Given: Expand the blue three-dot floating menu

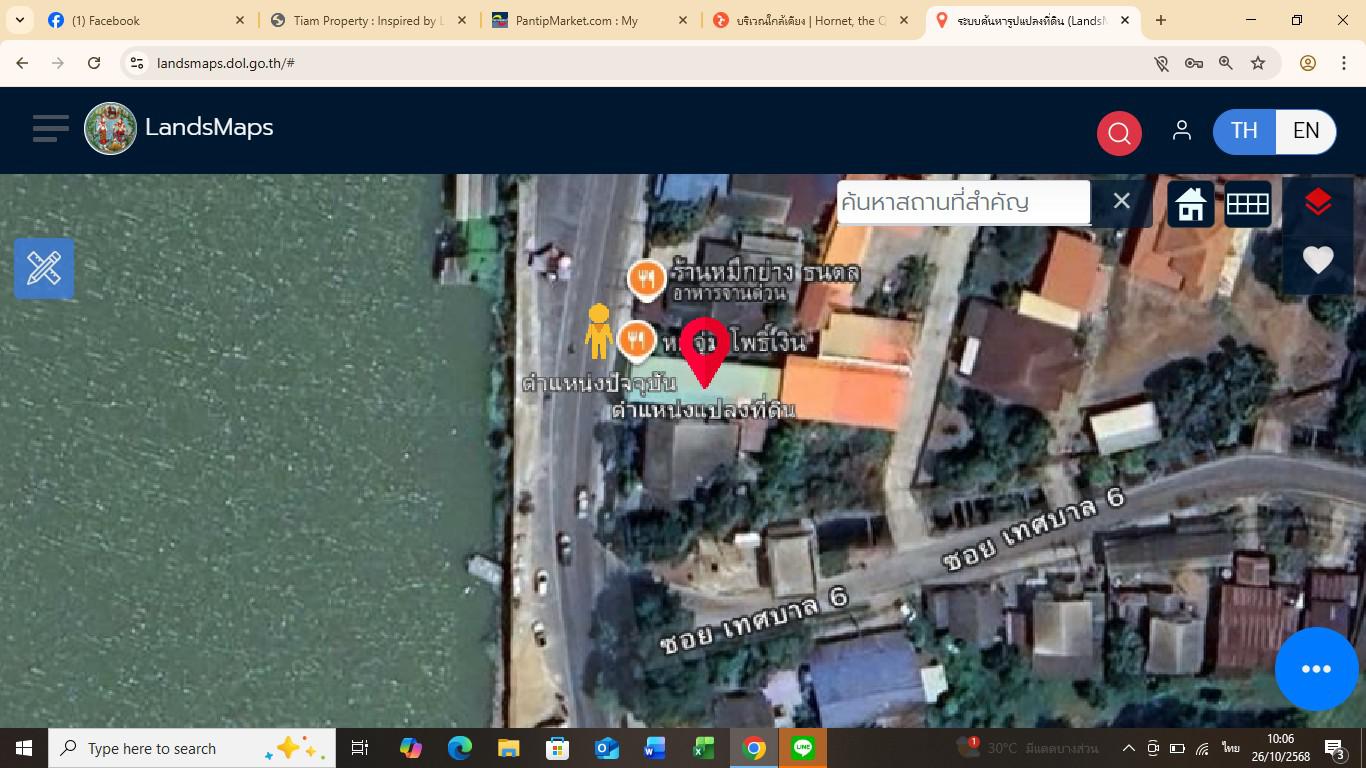Looking at the screenshot, I should point(1315,669).
